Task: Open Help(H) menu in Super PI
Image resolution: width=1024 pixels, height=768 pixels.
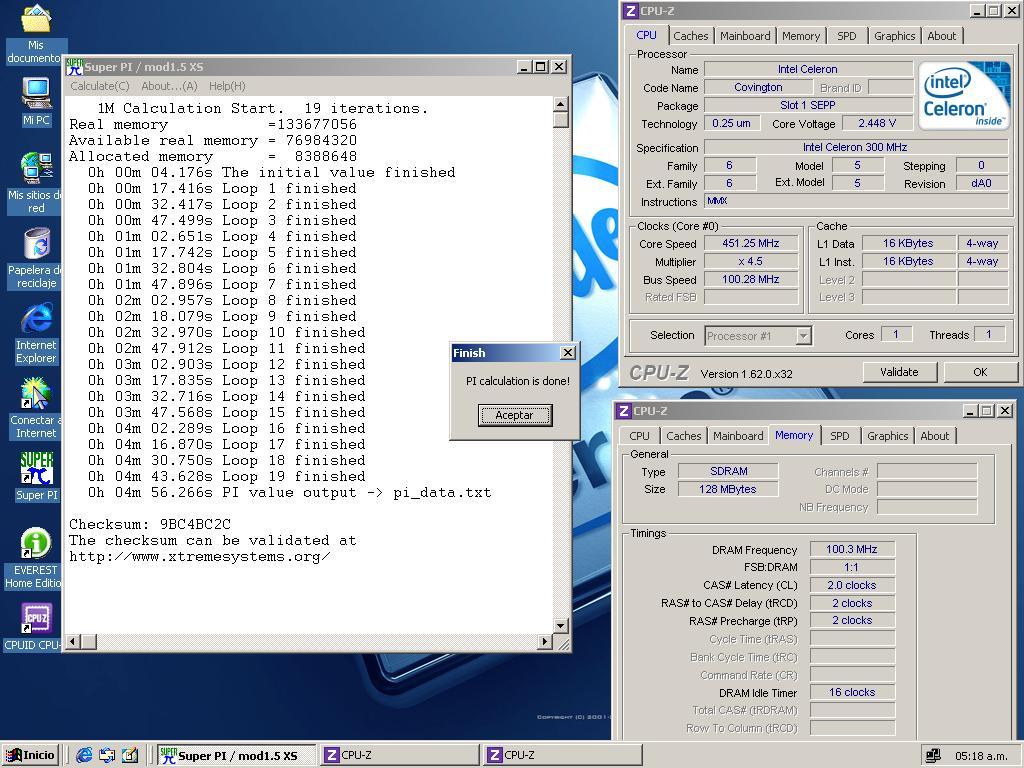Action: pos(227,86)
